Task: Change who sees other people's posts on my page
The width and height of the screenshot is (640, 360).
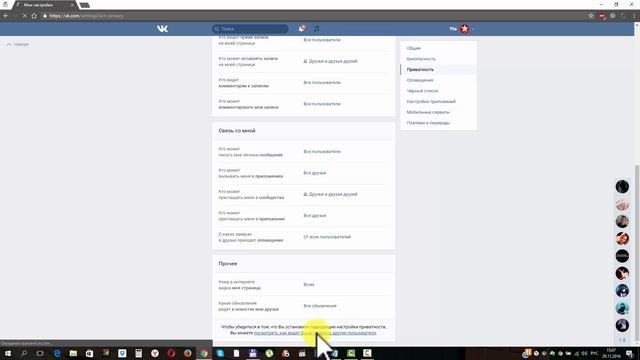Action: coord(322,40)
